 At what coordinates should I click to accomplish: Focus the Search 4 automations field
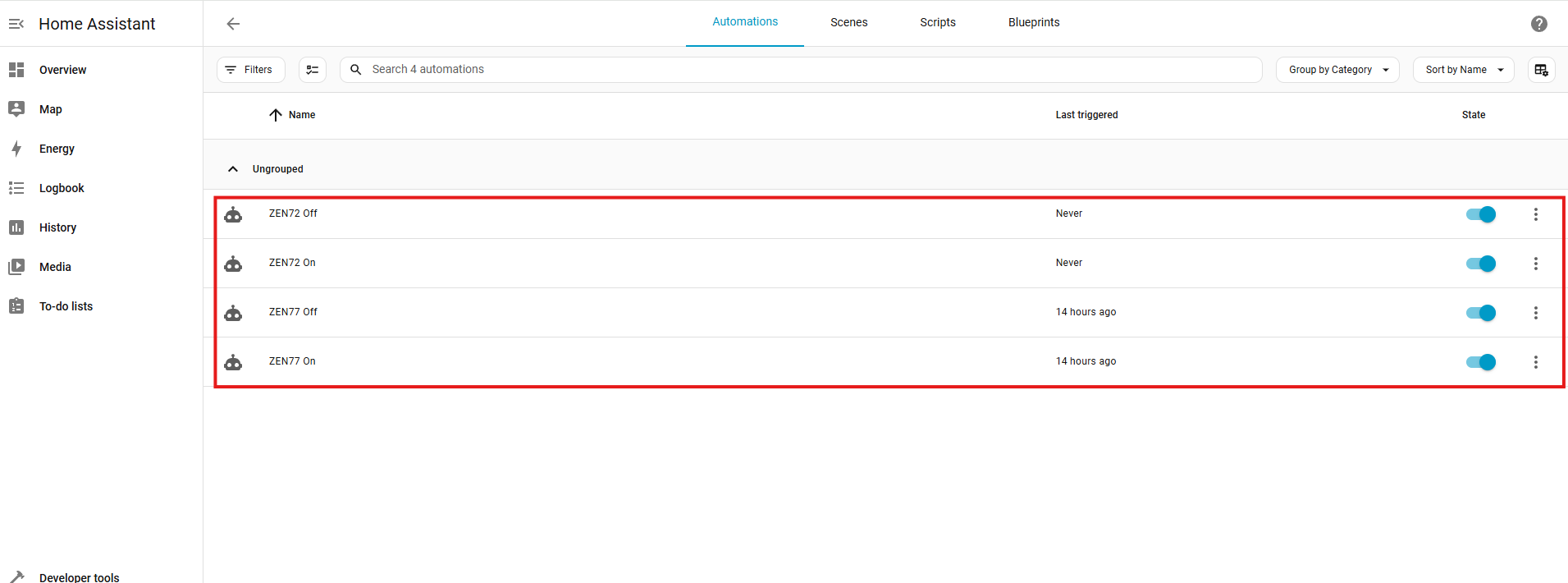click(x=801, y=70)
